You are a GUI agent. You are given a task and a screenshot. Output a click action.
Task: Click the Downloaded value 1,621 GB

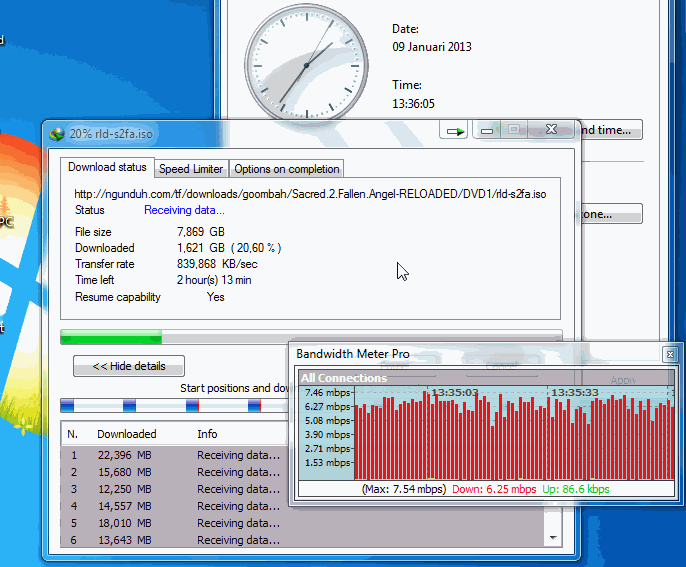click(x=229, y=248)
